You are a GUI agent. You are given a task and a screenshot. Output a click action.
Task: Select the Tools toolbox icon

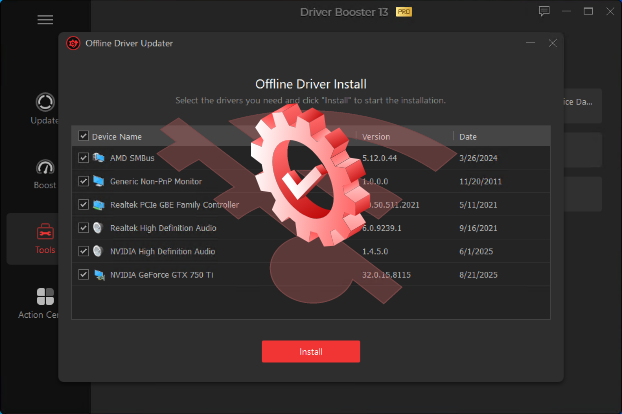[45, 232]
